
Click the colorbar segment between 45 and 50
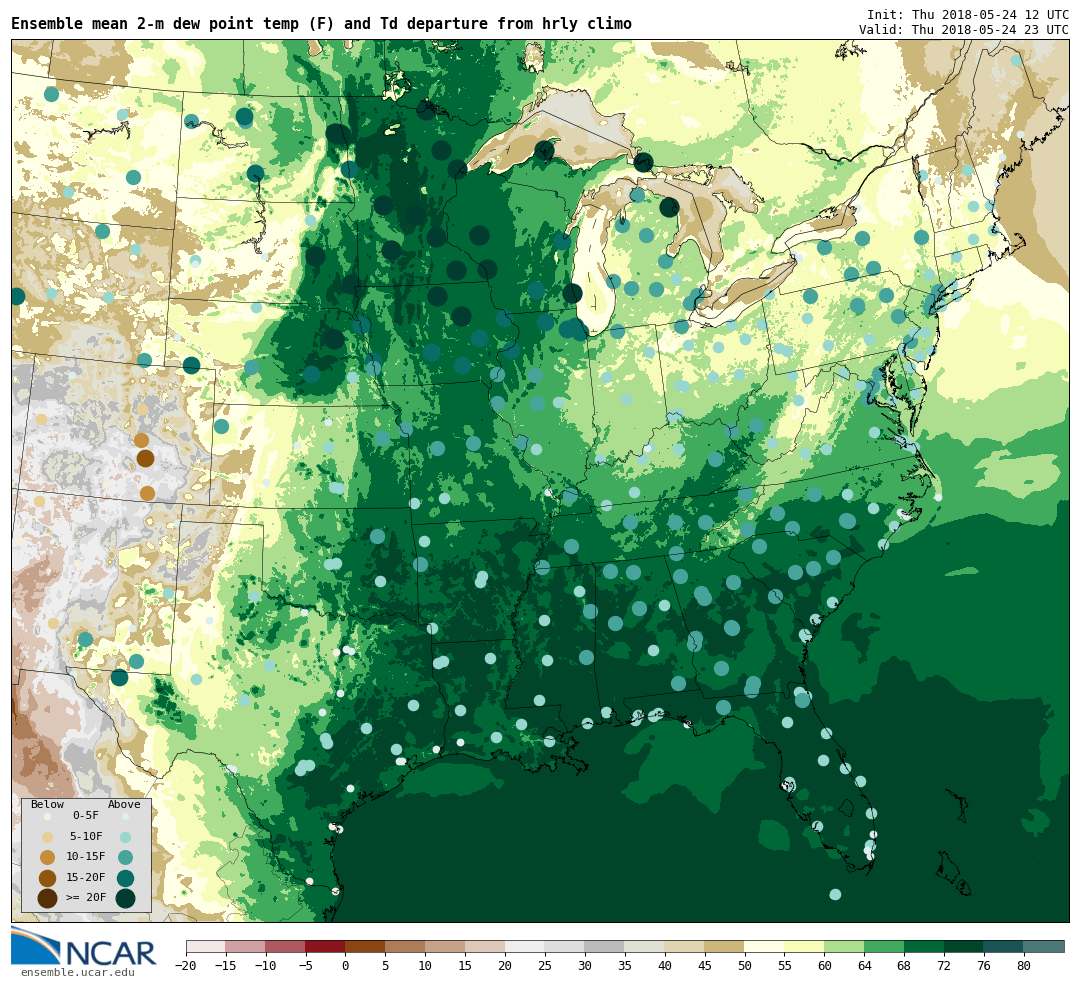(x=724, y=946)
